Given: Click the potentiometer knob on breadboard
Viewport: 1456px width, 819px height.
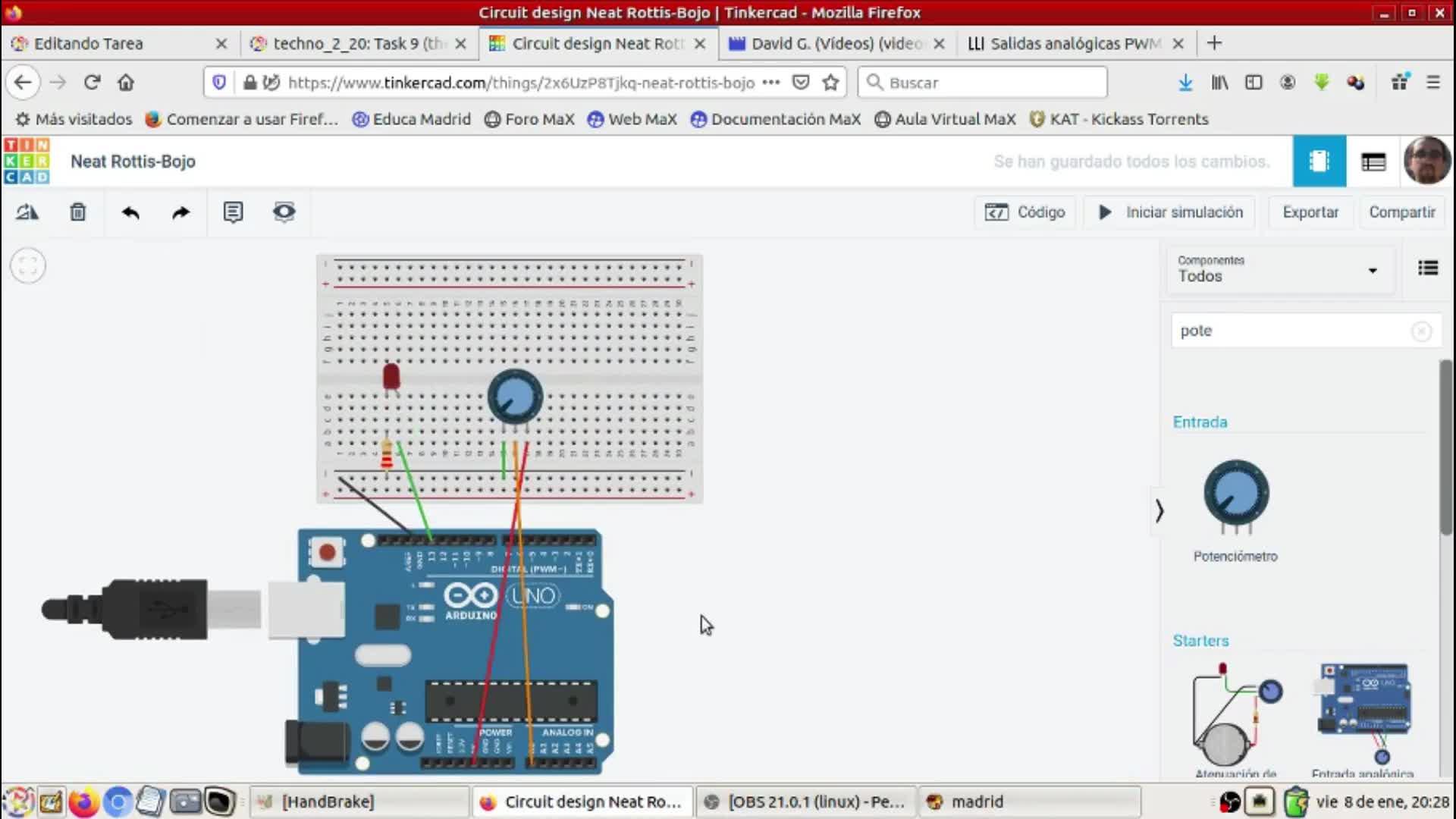Looking at the screenshot, I should [x=515, y=396].
